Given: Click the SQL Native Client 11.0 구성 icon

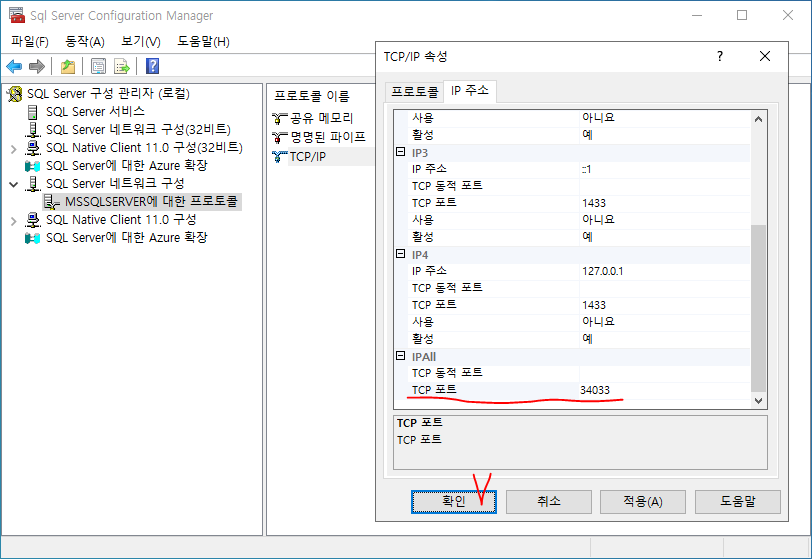Looking at the screenshot, I should (x=33, y=220).
